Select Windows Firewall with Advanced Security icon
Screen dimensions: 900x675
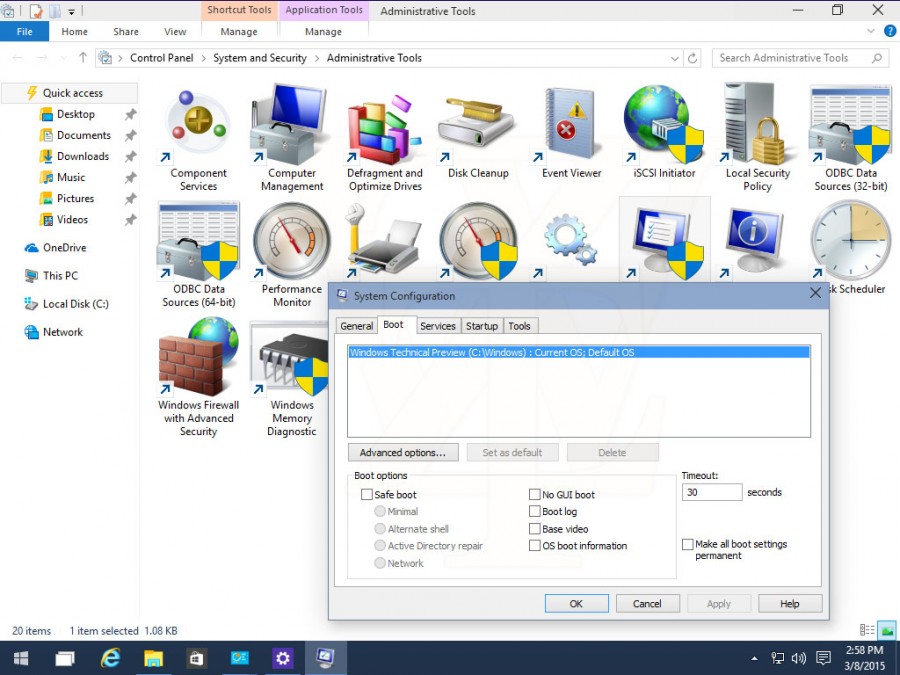click(198, 356)
